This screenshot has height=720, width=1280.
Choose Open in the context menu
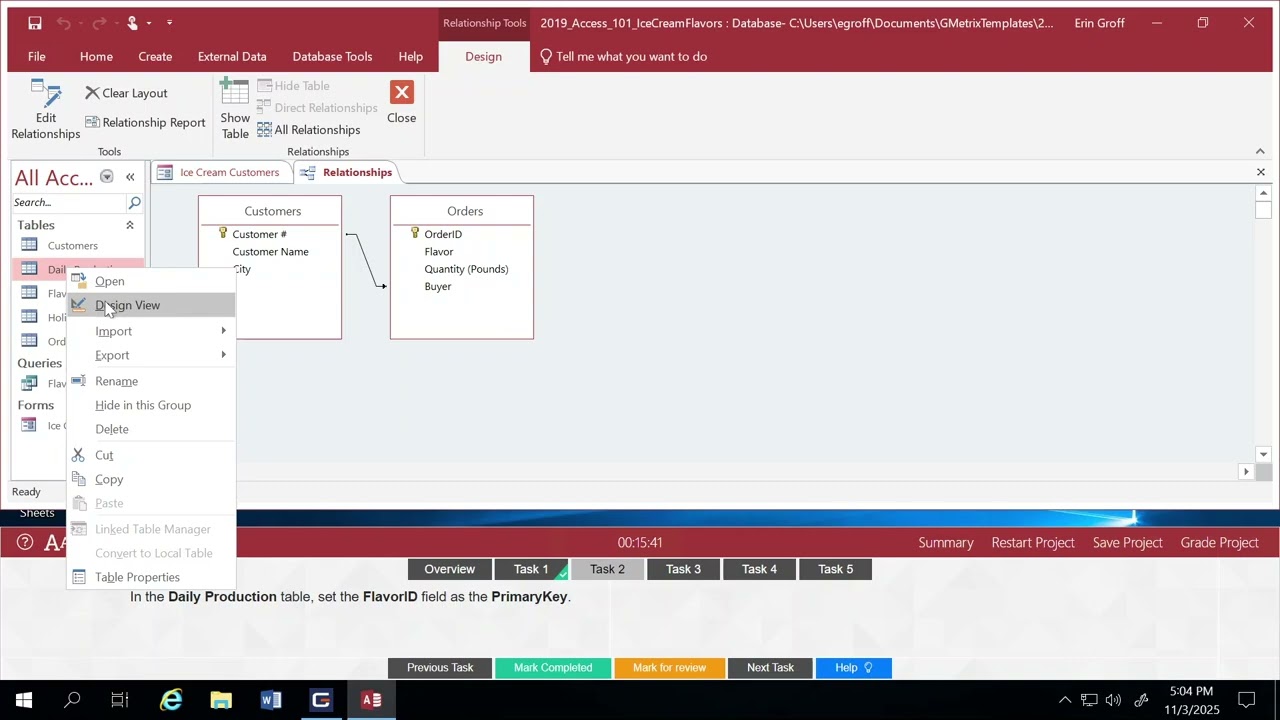click(152, 281)
